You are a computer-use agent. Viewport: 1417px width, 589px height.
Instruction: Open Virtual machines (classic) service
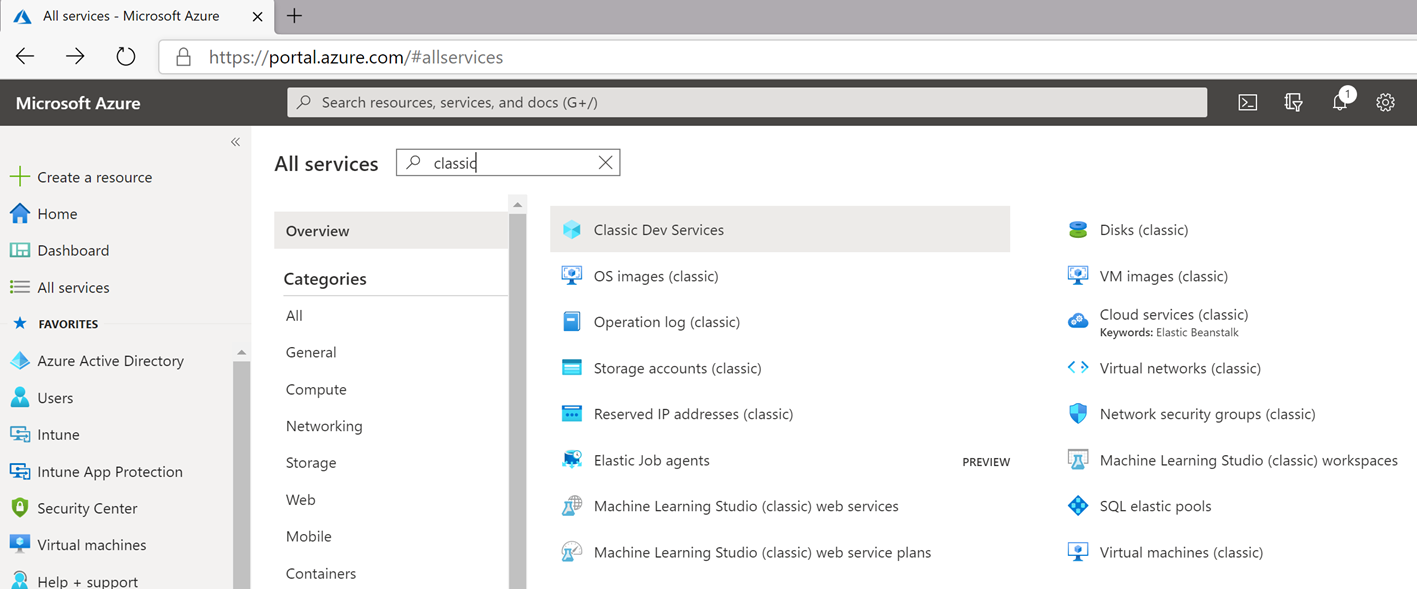pos(1180,552)
